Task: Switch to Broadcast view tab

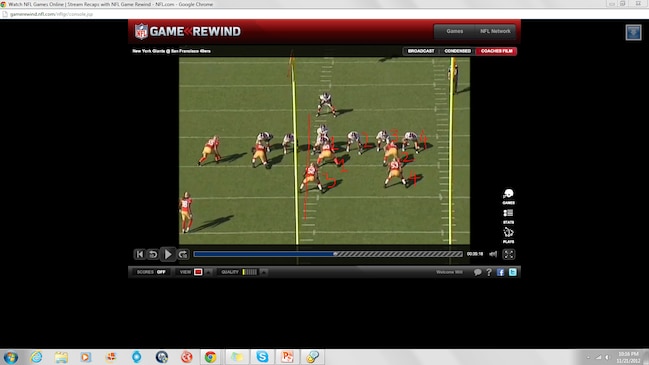Action: [421, 51]
